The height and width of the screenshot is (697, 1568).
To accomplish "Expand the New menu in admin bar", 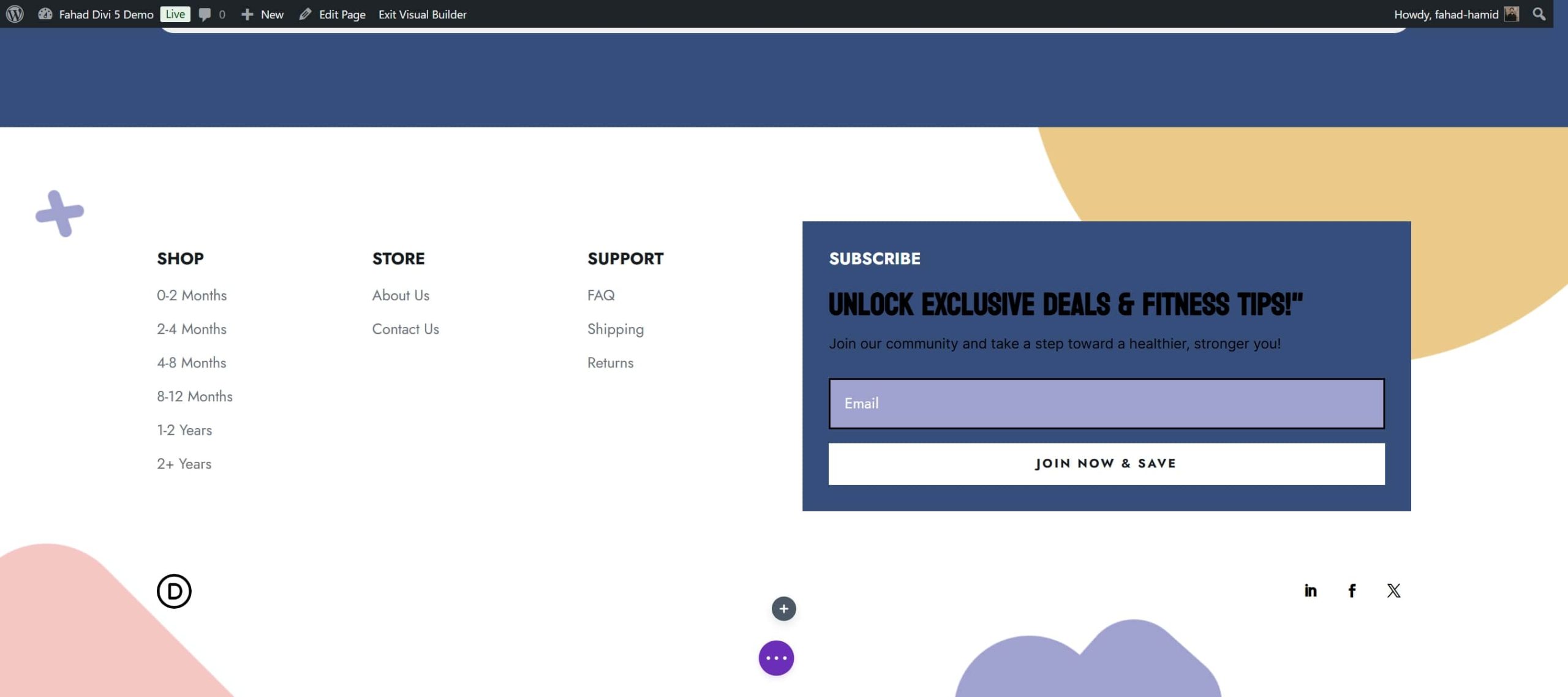I will tap(271, 14).
